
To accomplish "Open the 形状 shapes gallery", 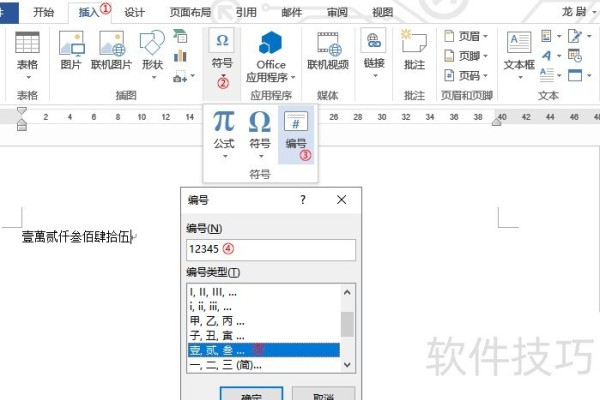I will click(x=152, y=54).
